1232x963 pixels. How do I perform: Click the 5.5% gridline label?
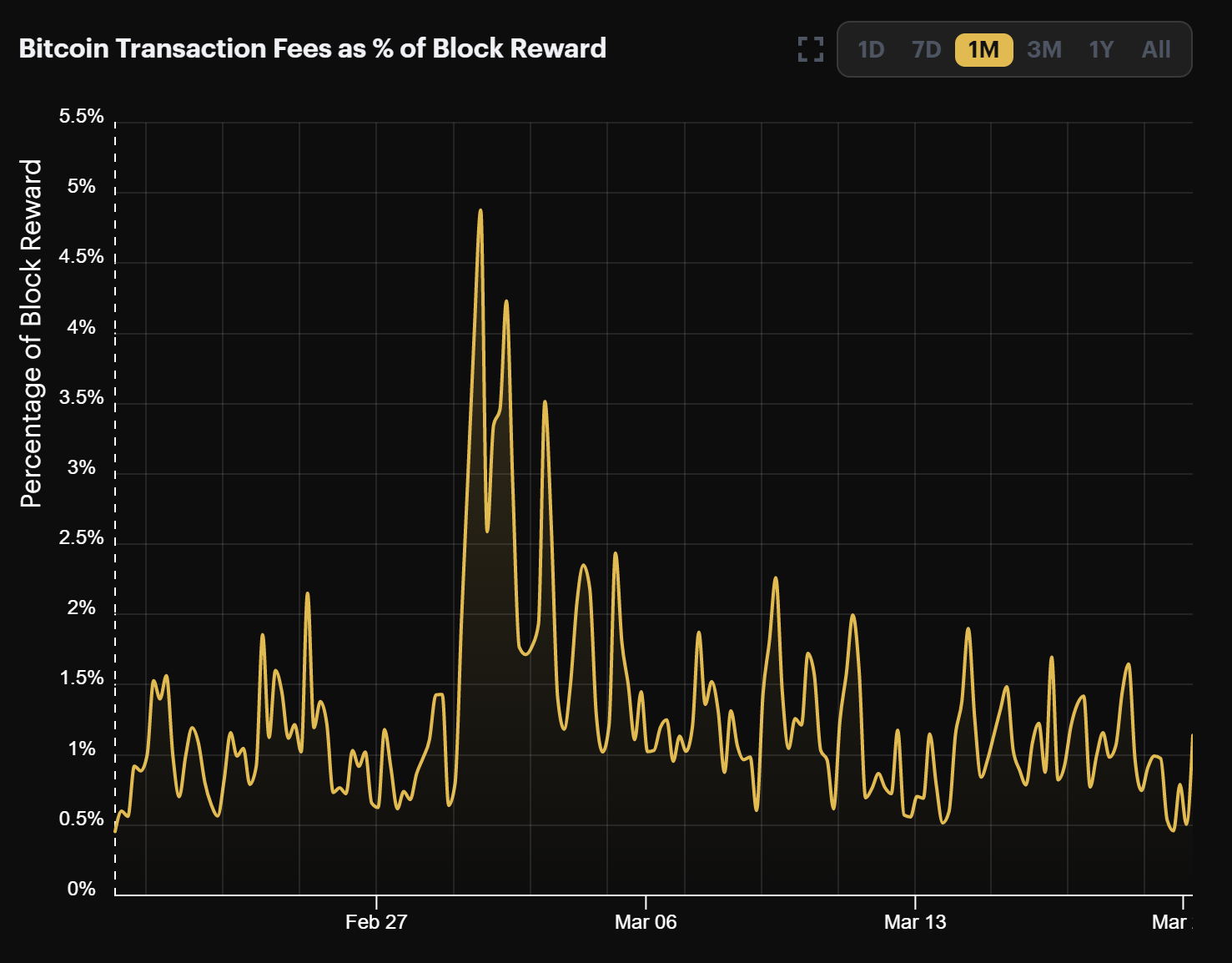(x=81, y=116)
